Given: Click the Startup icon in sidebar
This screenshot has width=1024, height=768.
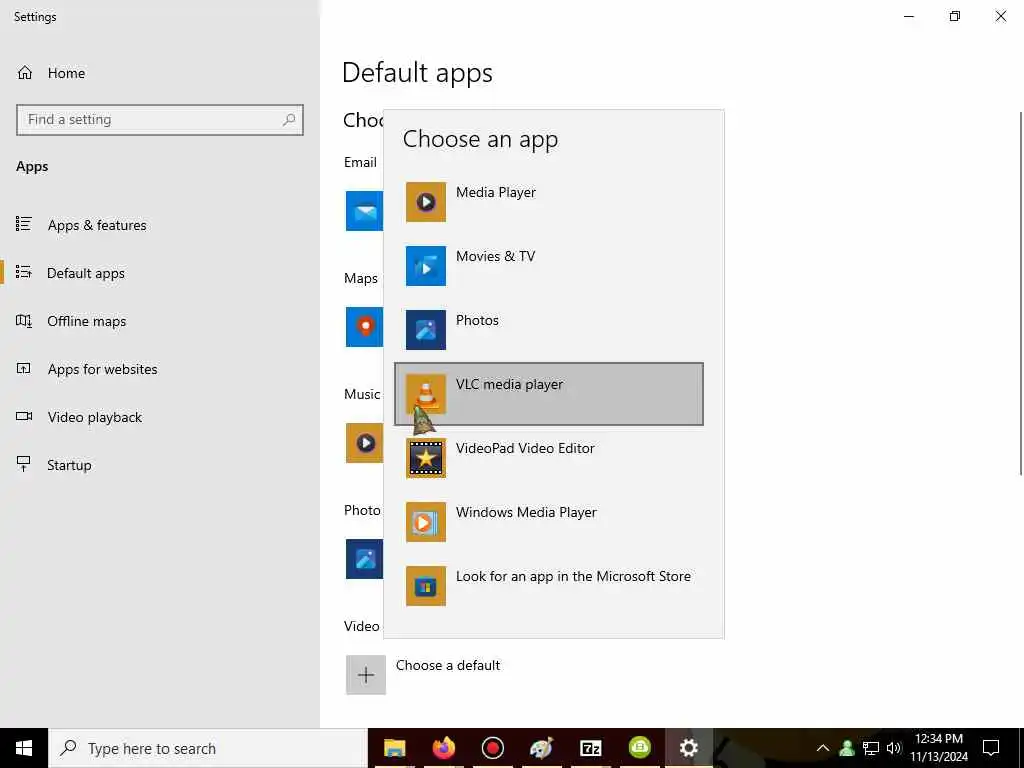Looking at the screenshot, I should [x=24, y=464].
